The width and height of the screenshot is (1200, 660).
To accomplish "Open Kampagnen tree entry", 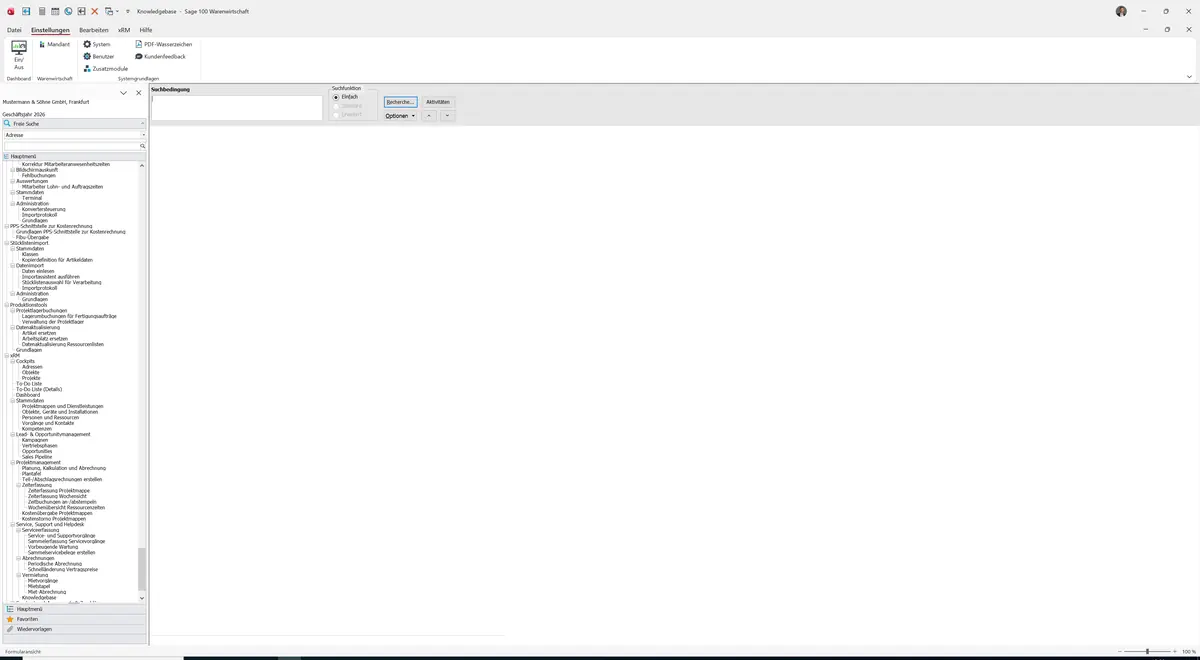I will point(35,440).
